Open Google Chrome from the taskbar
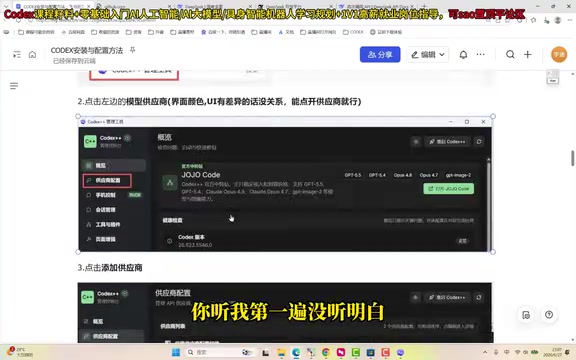576x360 pixels. tap(326, 352)
